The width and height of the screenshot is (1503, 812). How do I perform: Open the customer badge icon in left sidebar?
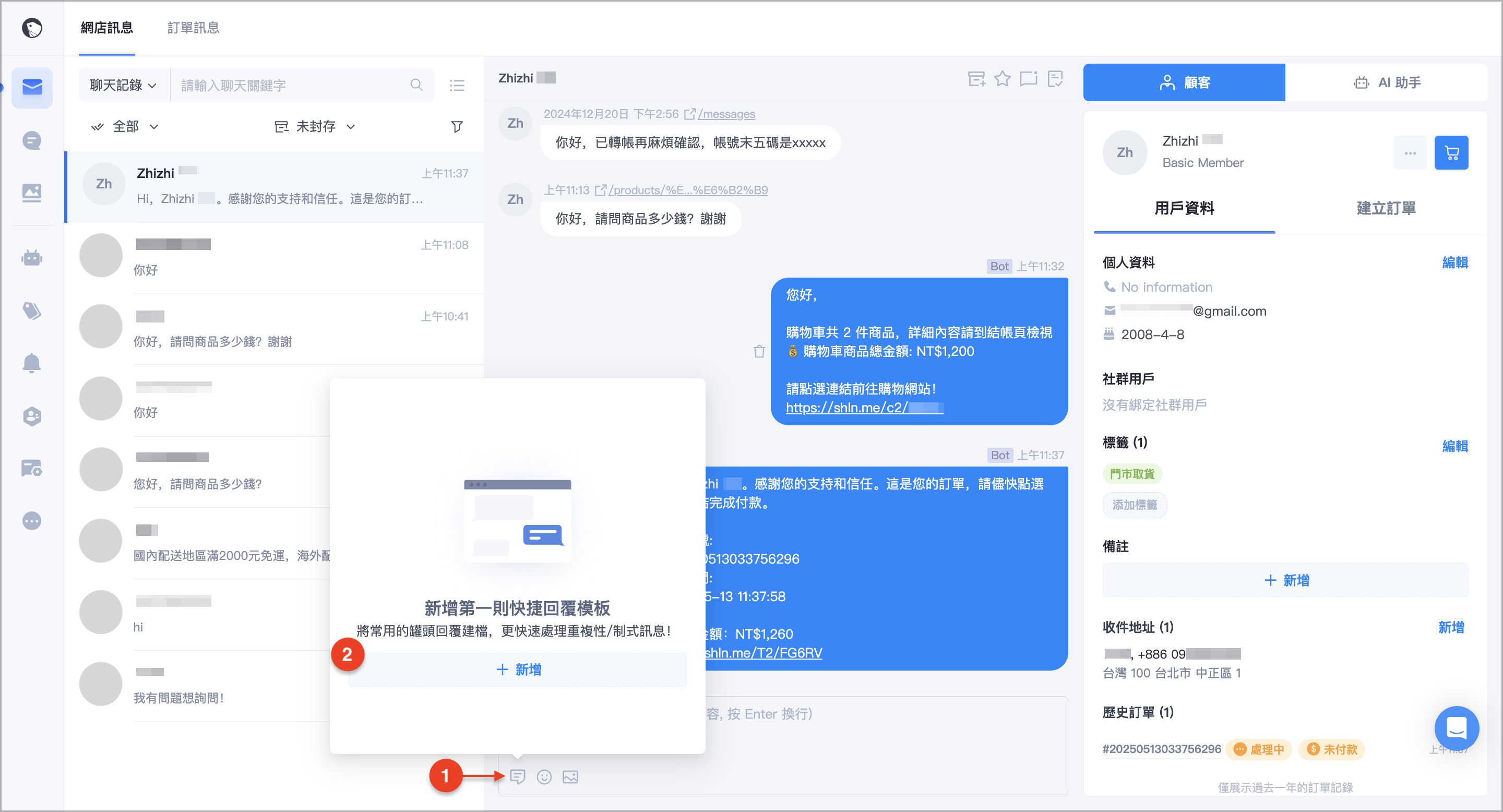click(32, 416)
